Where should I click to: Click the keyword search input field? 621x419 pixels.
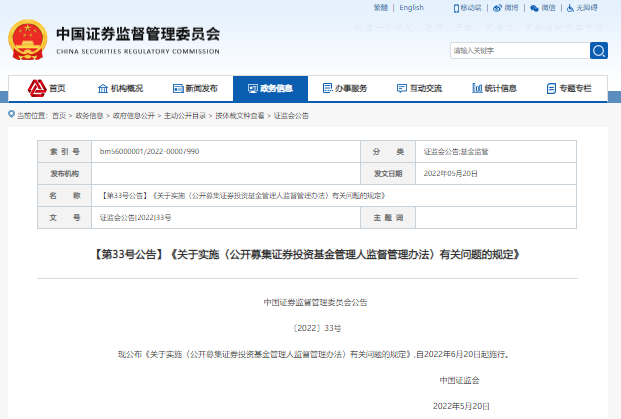(x=518, y=50)
